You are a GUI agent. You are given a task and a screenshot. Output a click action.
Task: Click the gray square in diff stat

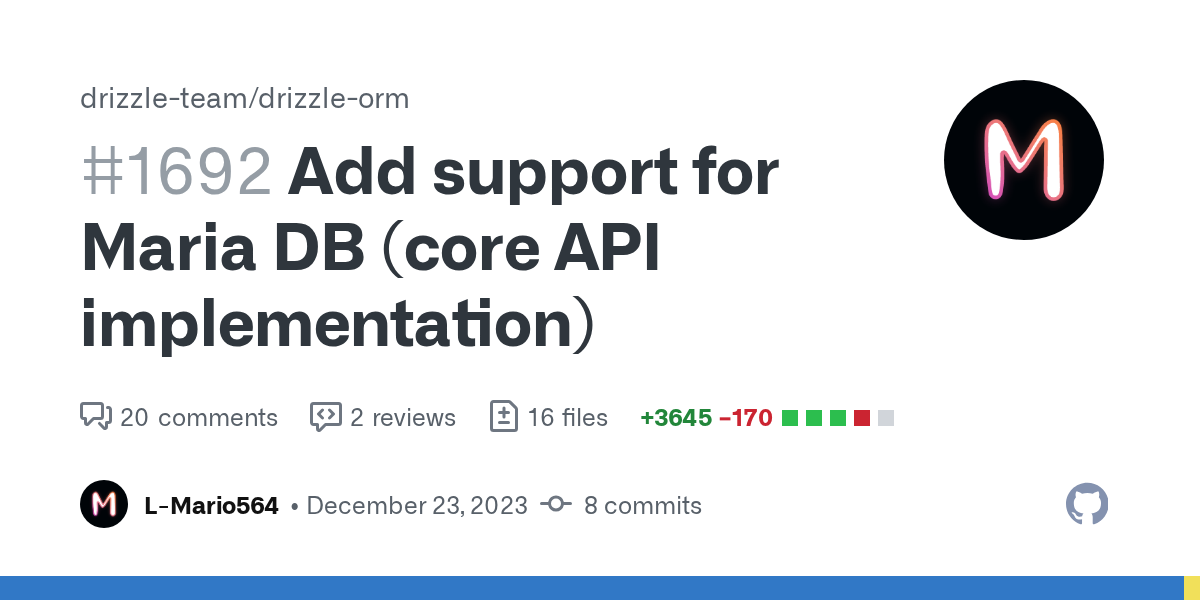[886, 418]
